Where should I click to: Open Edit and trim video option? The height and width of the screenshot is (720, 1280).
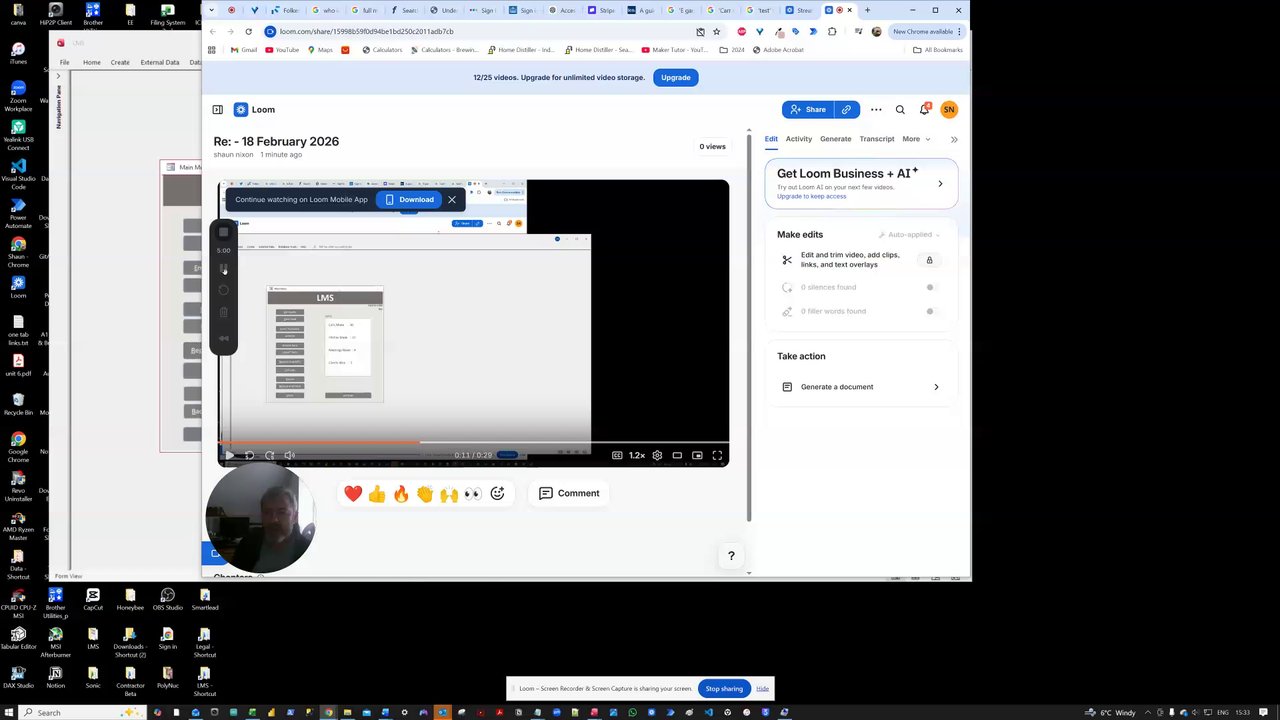(861, 260)
